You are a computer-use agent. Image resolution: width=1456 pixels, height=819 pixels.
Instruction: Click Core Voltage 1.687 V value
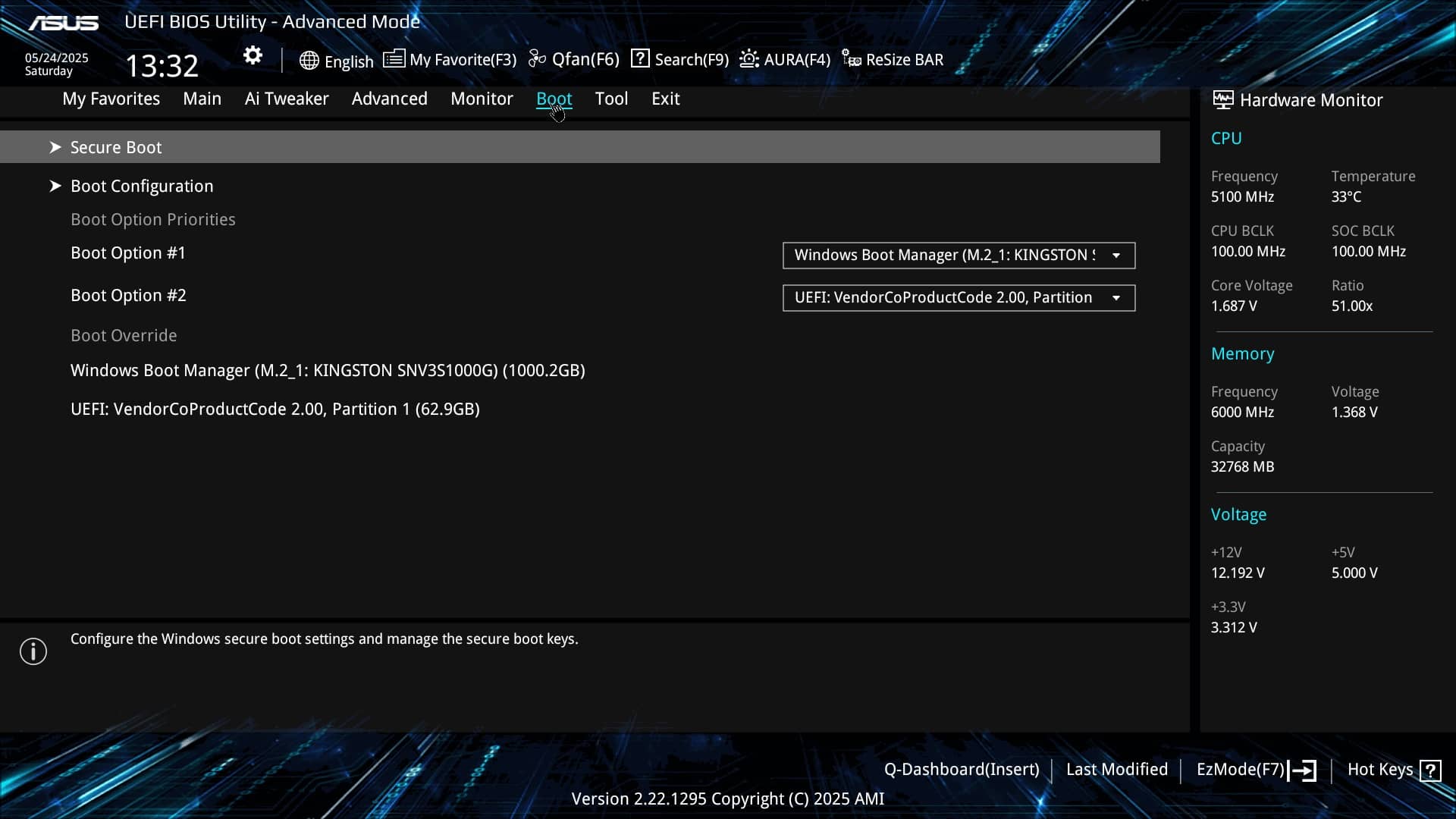coord(1234,306)
